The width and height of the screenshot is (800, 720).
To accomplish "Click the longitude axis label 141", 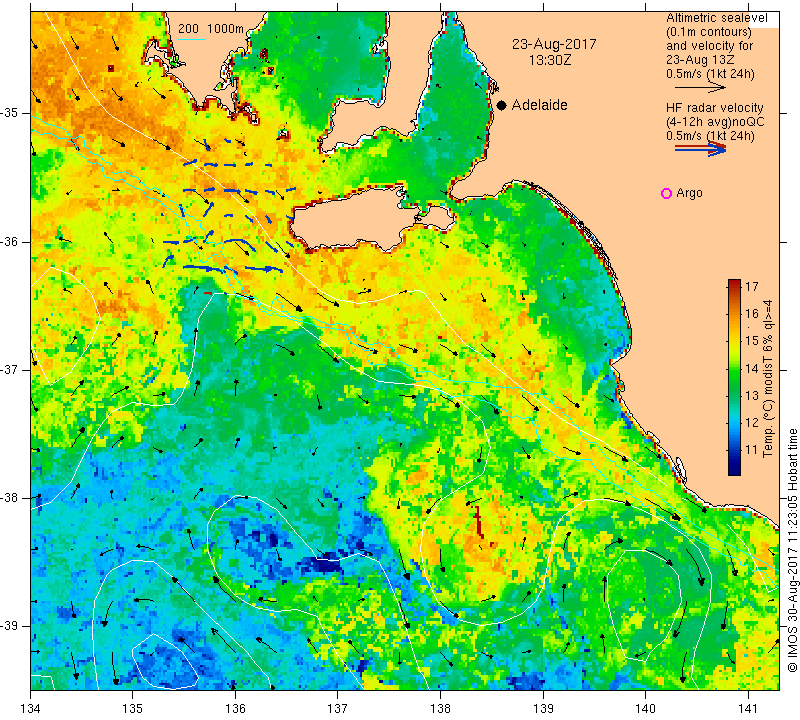I will tap(748, 709).
